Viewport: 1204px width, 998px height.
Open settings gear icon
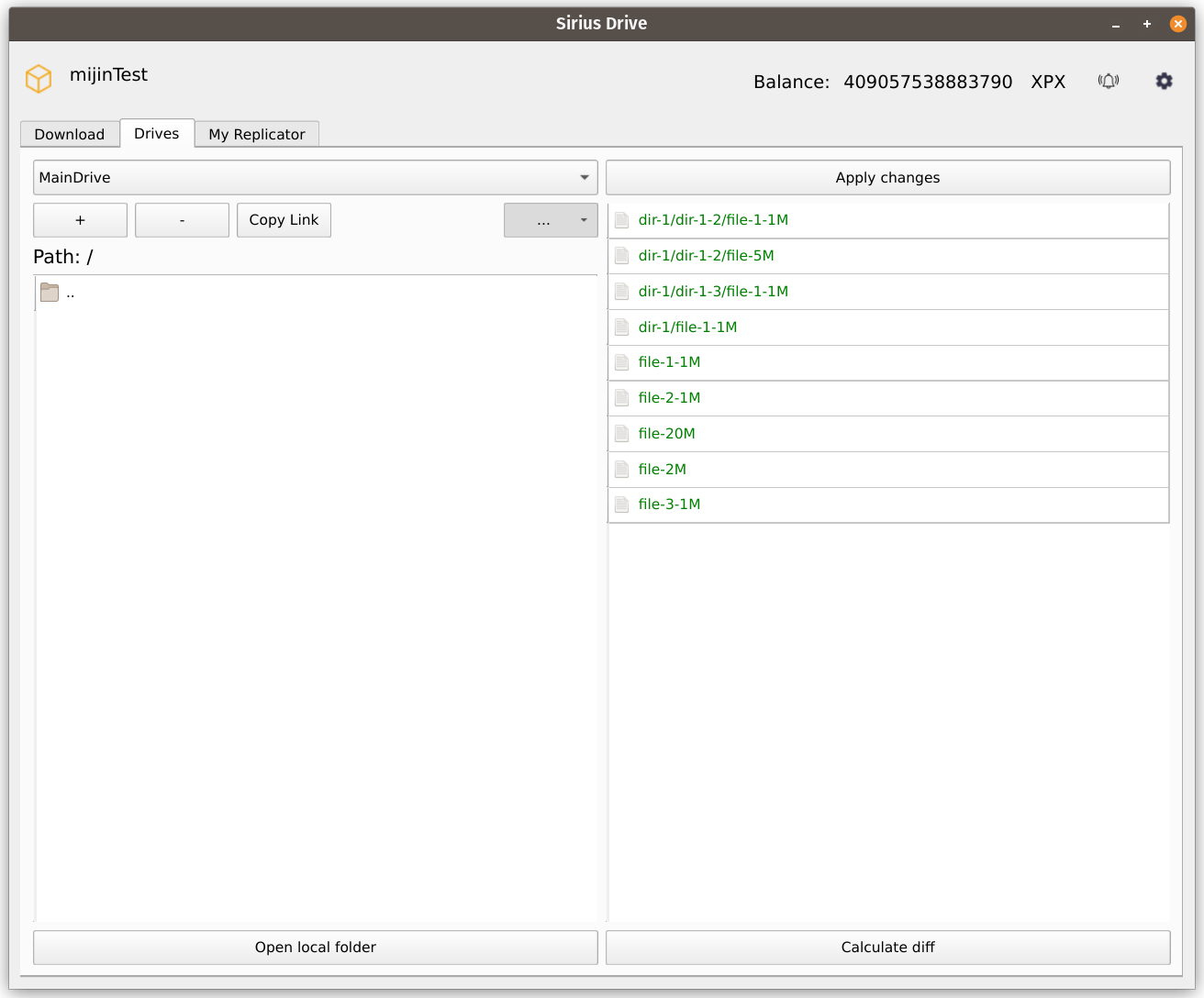[x=1164, y=81]
